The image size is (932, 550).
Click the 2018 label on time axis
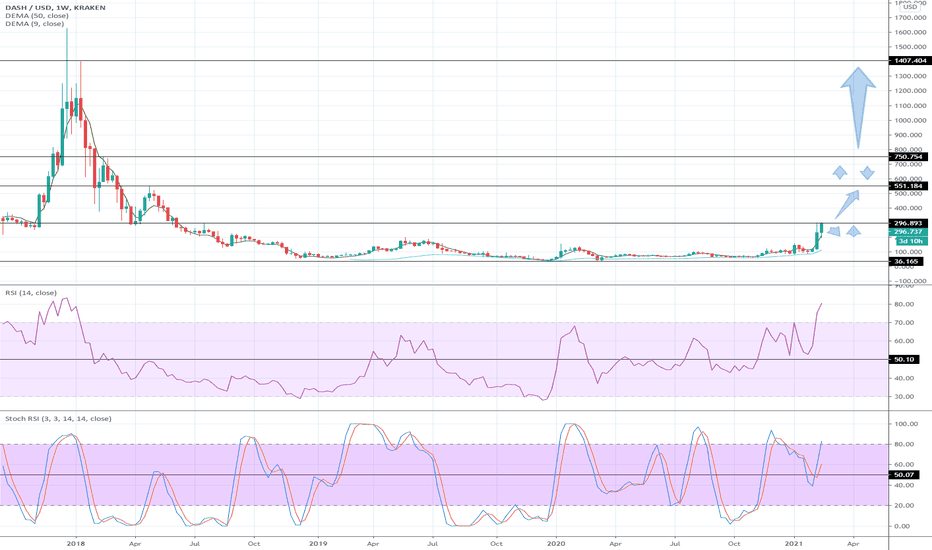click(76, 543)
